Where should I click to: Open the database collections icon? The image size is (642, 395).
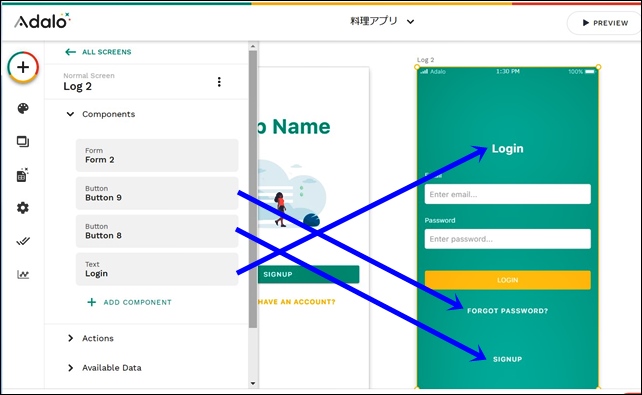pos(23,175)
